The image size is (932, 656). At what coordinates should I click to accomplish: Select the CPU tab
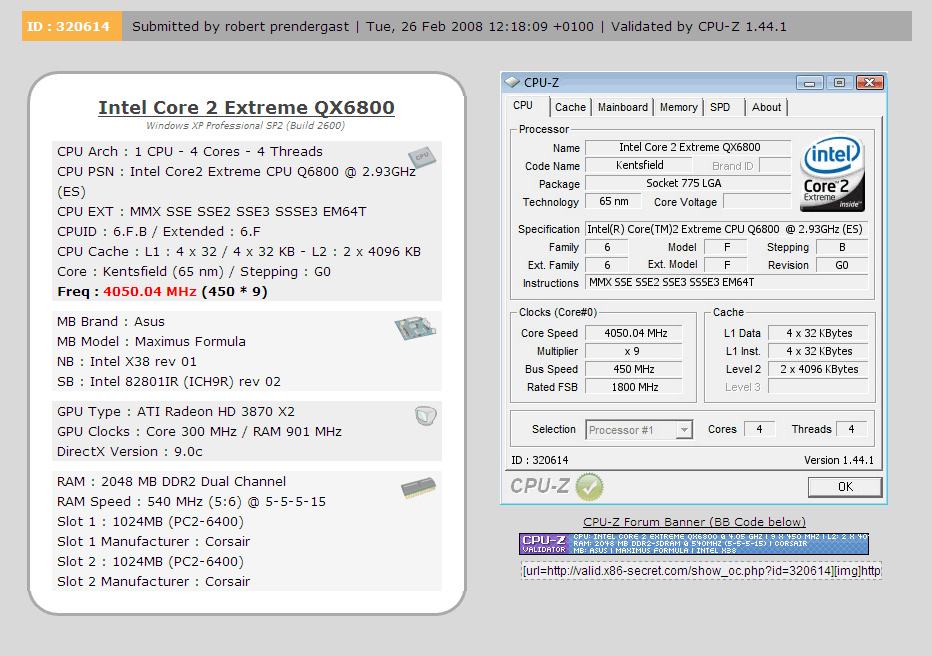[x=523, y=106]
